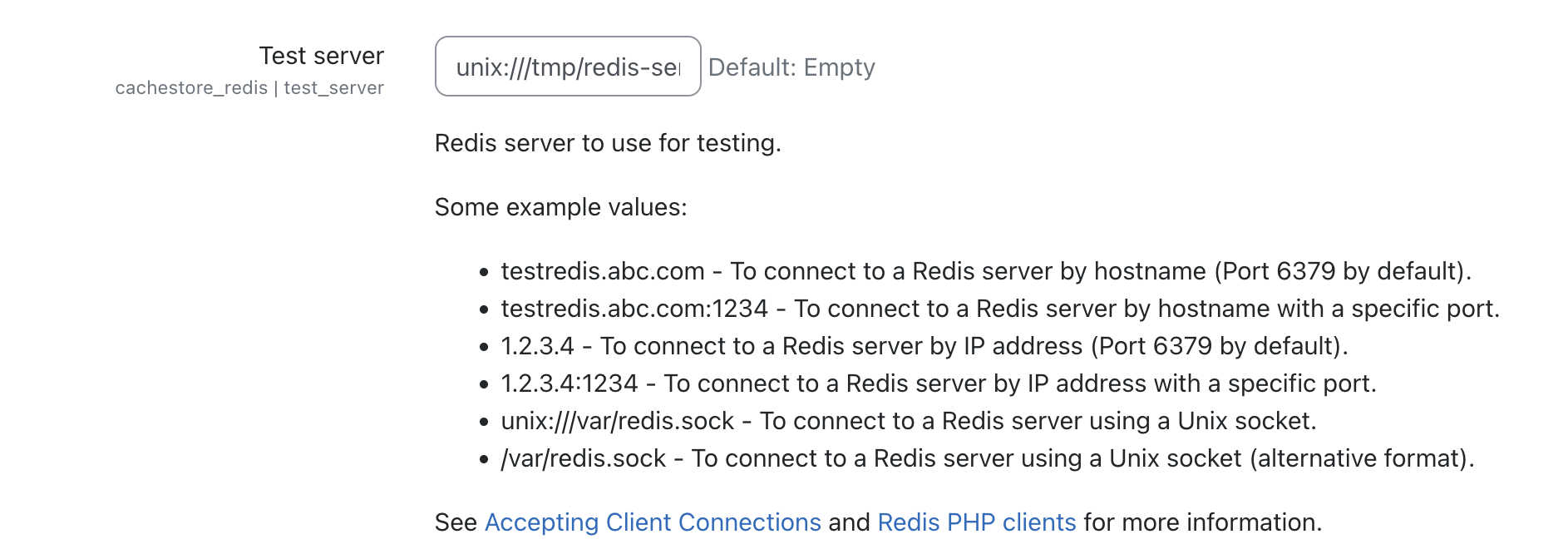This screenshot has width=1568, height=559.
Task: Click the 'Test server' setting label
Action: click(322, 56)
